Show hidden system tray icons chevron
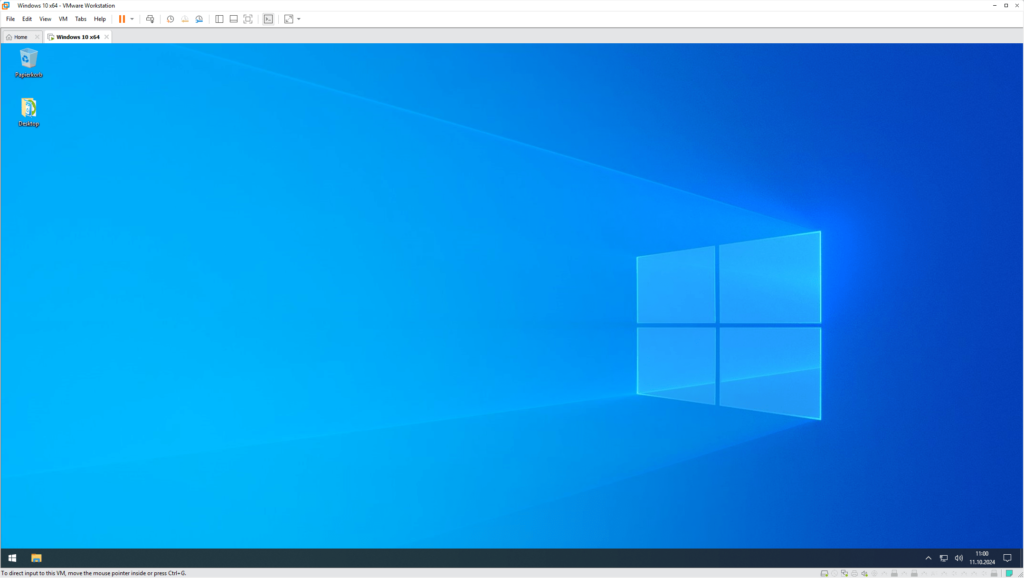The width and height of the screenshot is (1024, 578). [928, 558]
